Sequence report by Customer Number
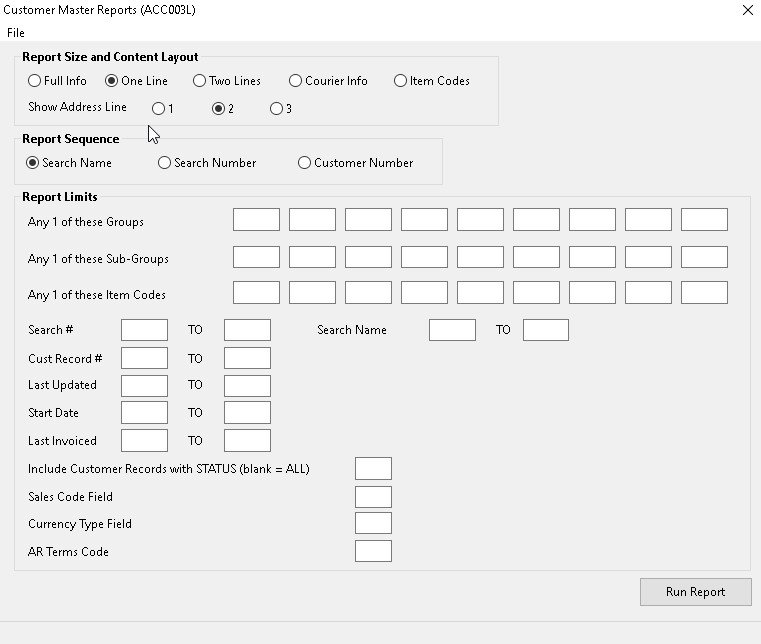761x644 pixels. click(356, 163)
